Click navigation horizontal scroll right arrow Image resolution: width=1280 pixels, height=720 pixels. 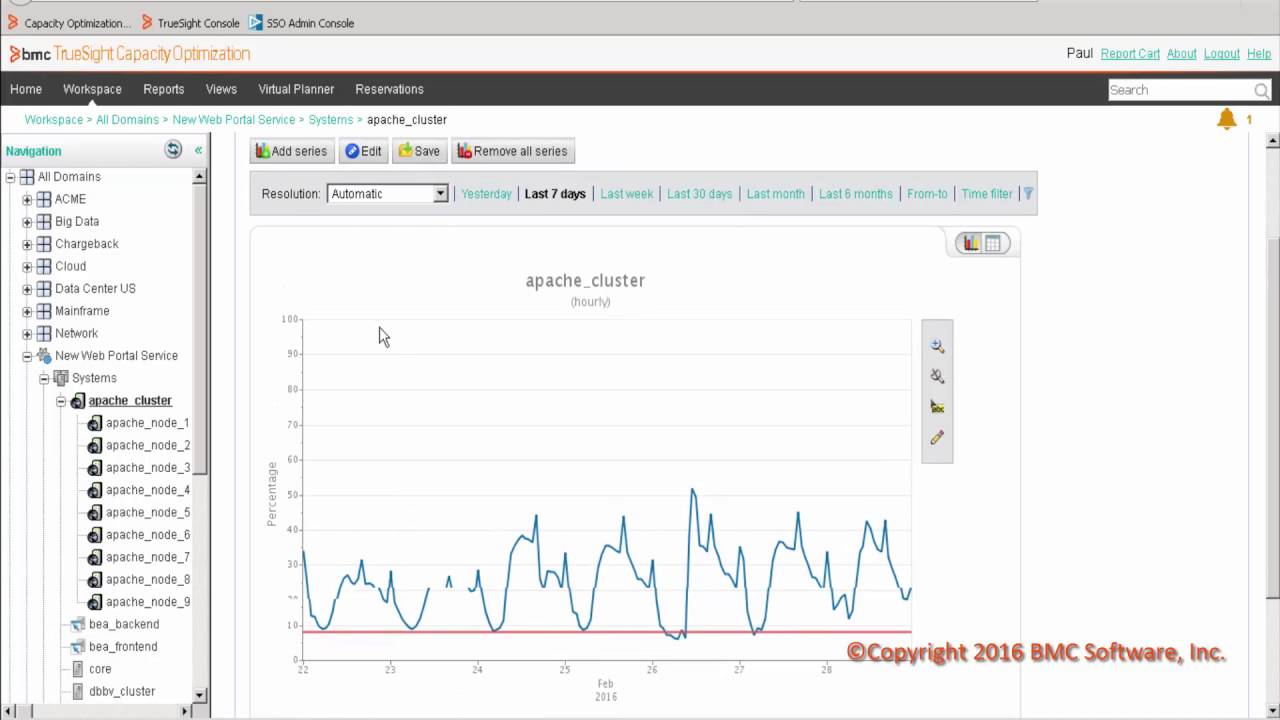pyautogui.click(x=184, y=711)
